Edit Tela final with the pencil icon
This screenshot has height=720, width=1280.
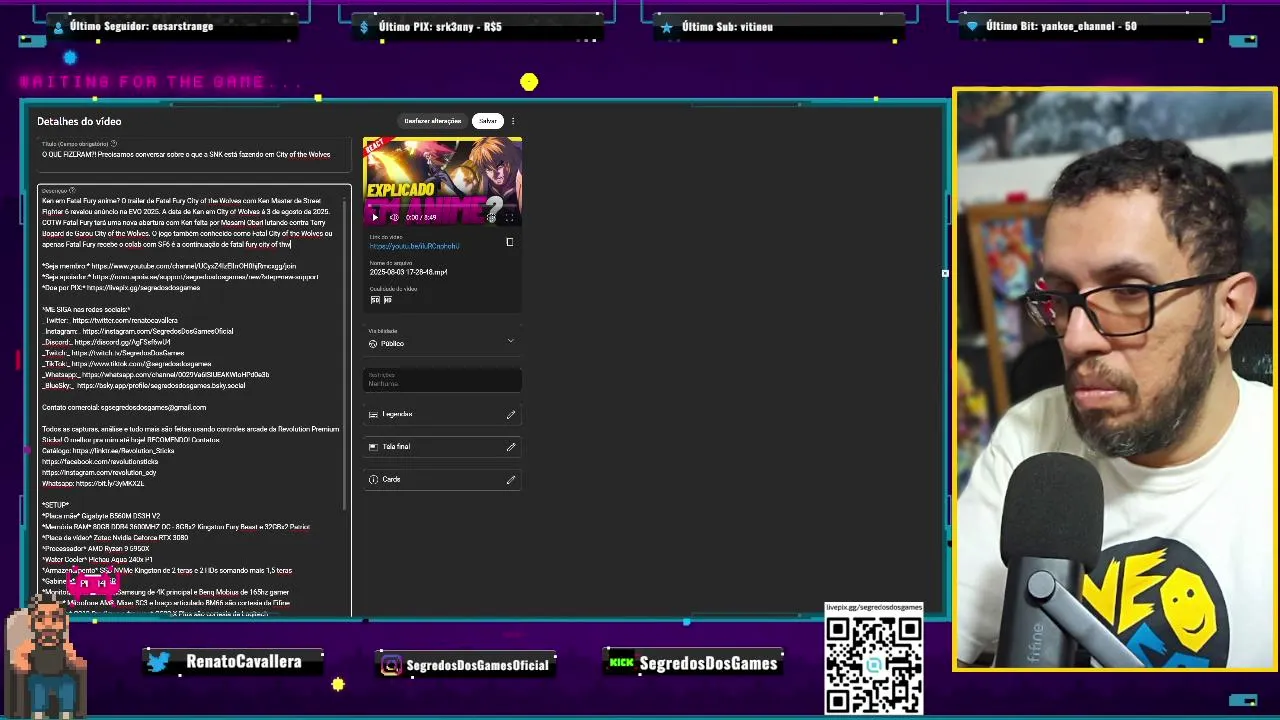(x=511, y=447)
